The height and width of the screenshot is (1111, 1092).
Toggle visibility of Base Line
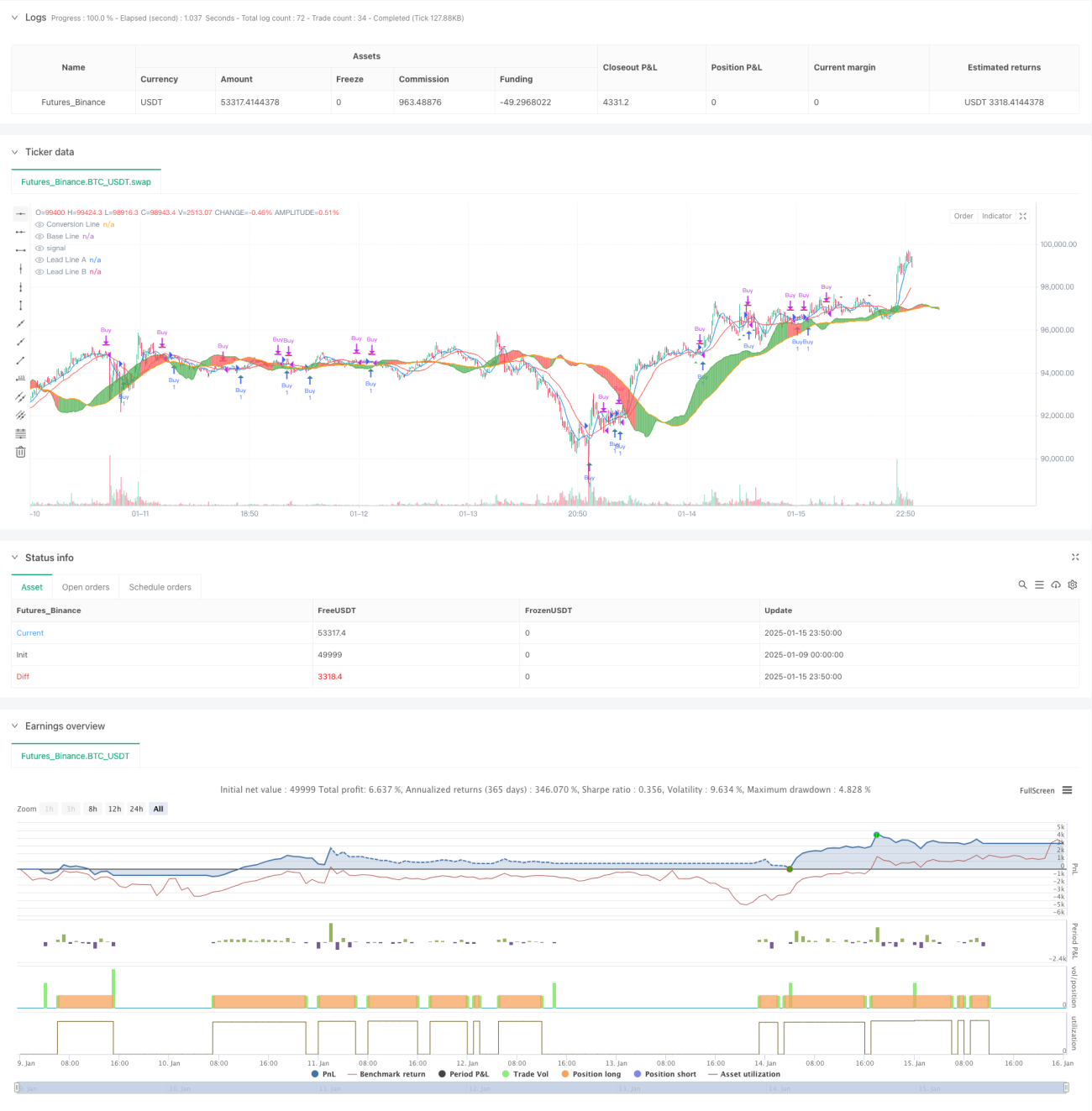tap(39, 236)
